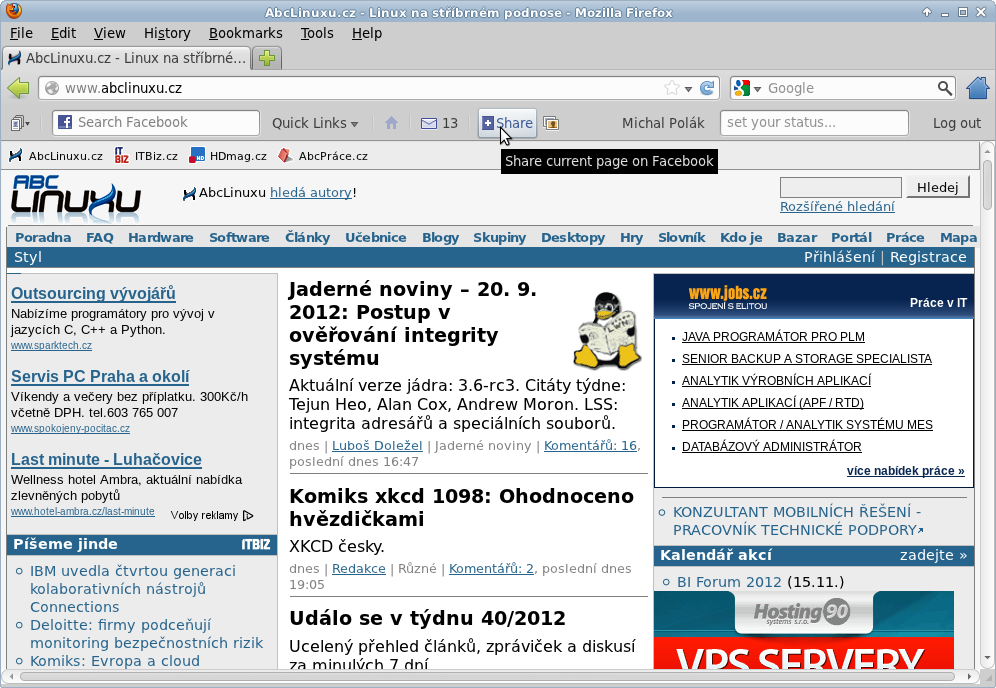This screenshot has height=688, width=996.
Task: Click the blue reload icon in address bar
Action: (707, 88)
